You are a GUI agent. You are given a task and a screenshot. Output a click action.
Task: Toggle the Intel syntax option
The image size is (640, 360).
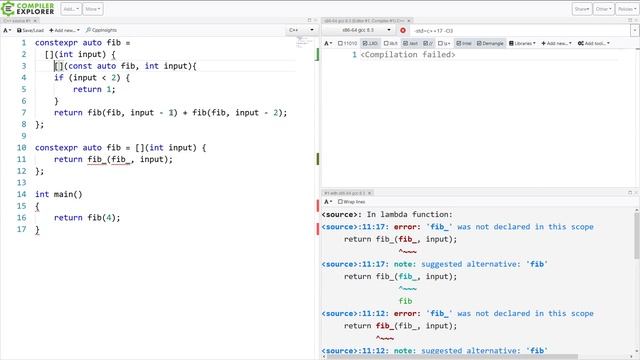[x=464, y=43]
